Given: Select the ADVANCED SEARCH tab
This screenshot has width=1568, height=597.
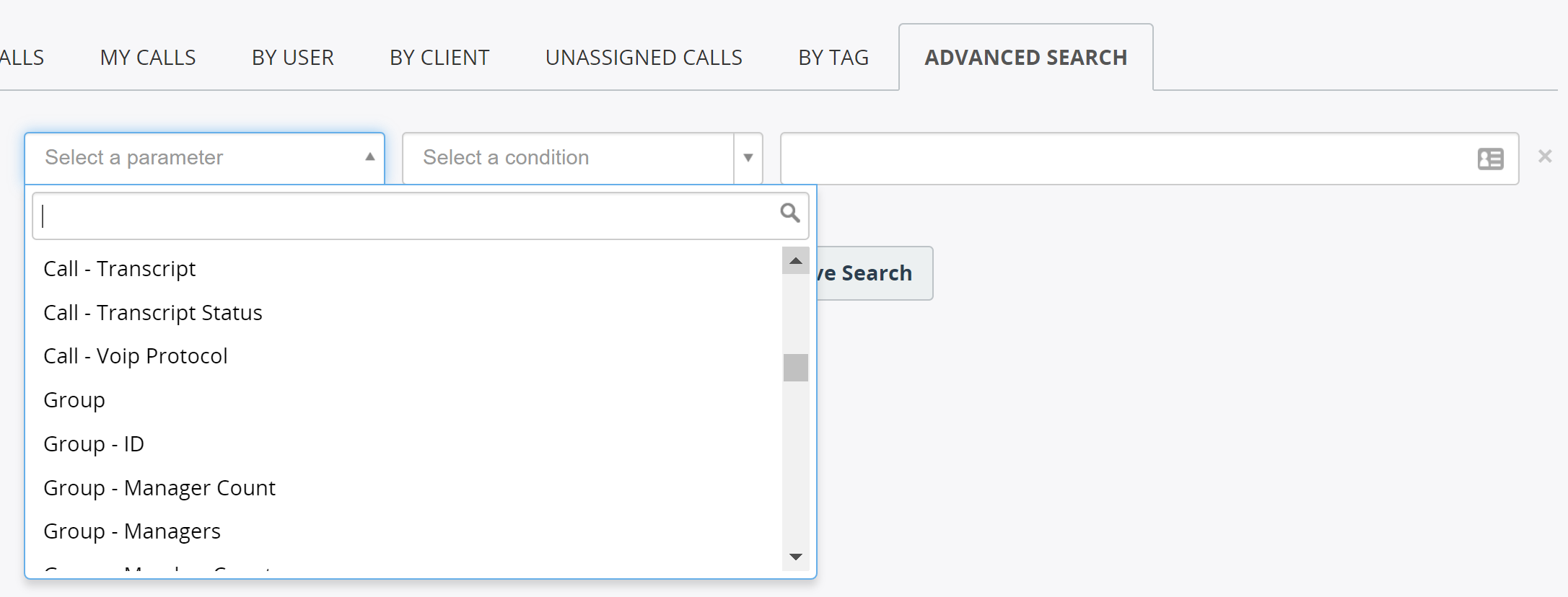Looking at the screenshot, I should (x=1025, y=58).
